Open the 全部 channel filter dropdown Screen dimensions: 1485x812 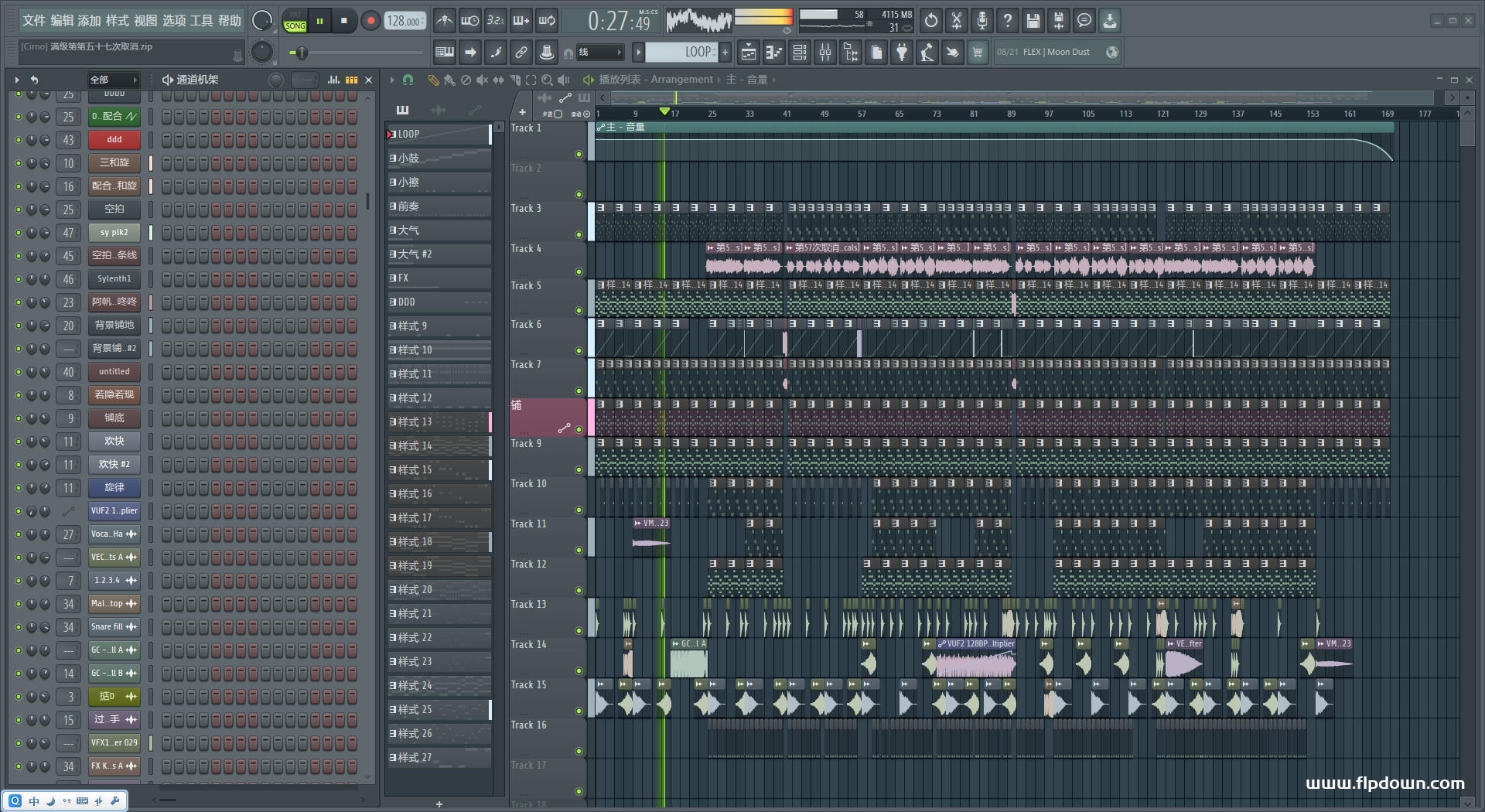[113, 80]
